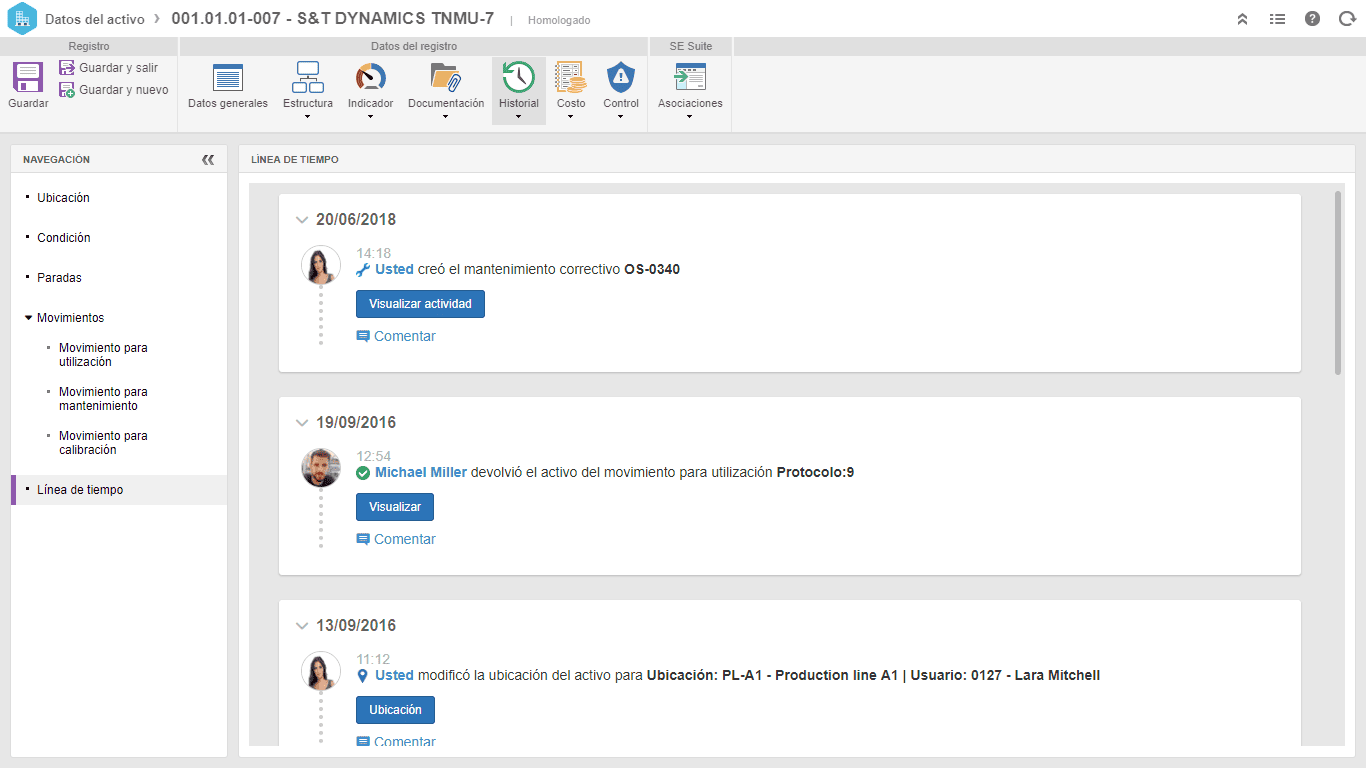Click the Historial clock icon

click(518, 77)
